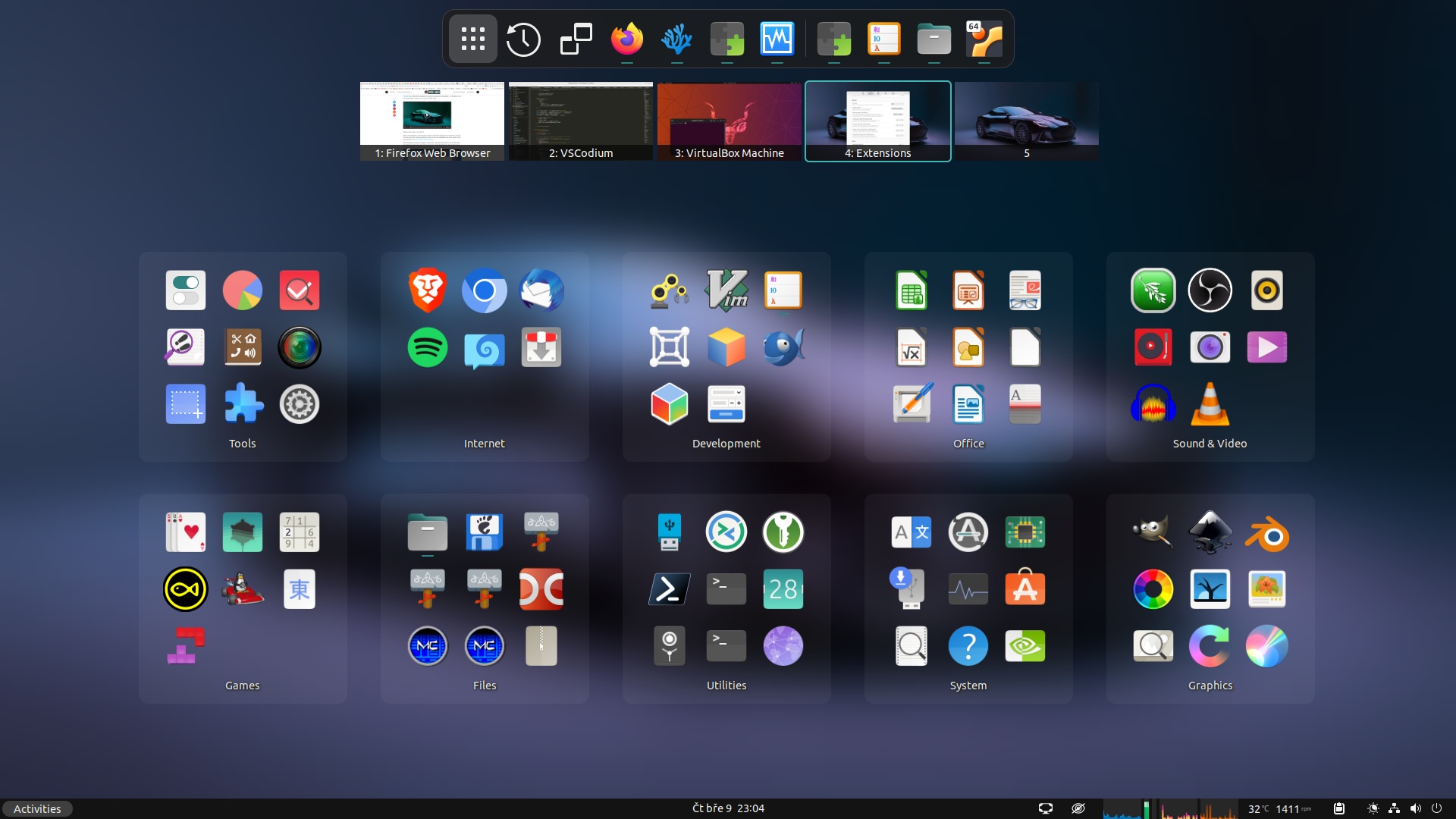This screenshot has height=819, width=1456.
Task: Expand the System app folder
Action: pyautogui.click(x=968, y=686)
